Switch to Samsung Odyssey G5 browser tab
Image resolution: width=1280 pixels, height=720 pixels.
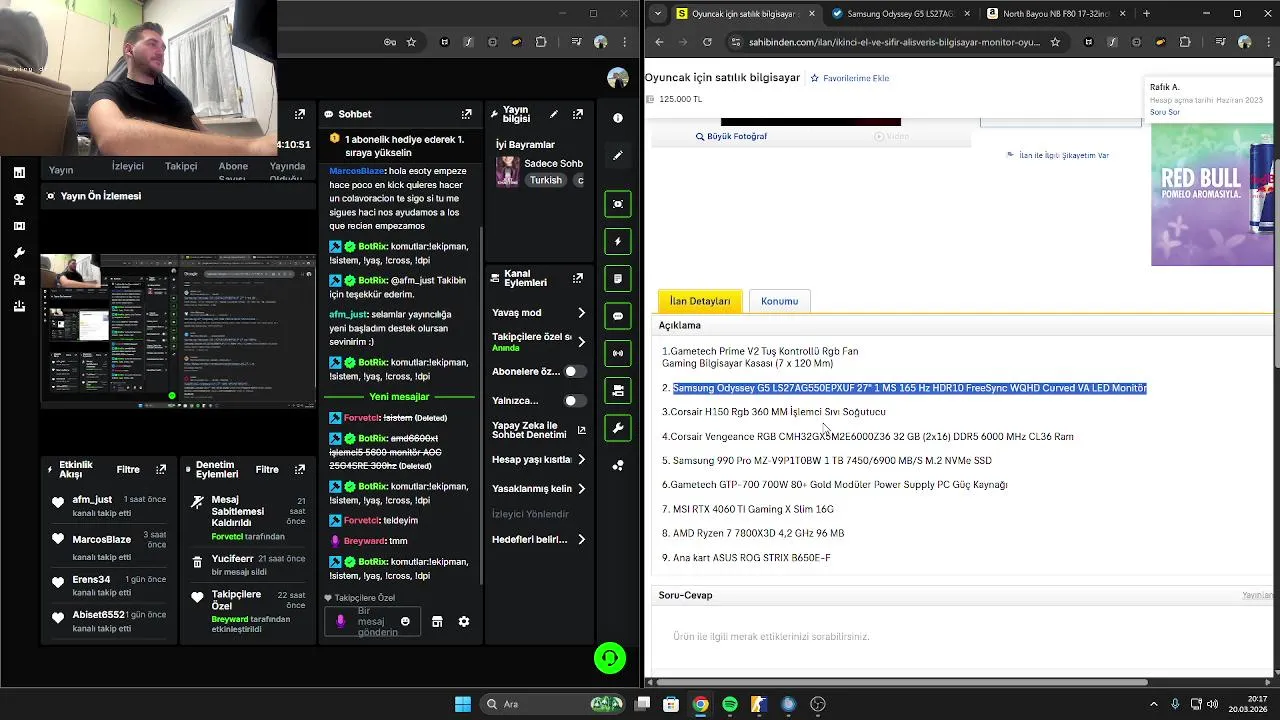point(900,14)
